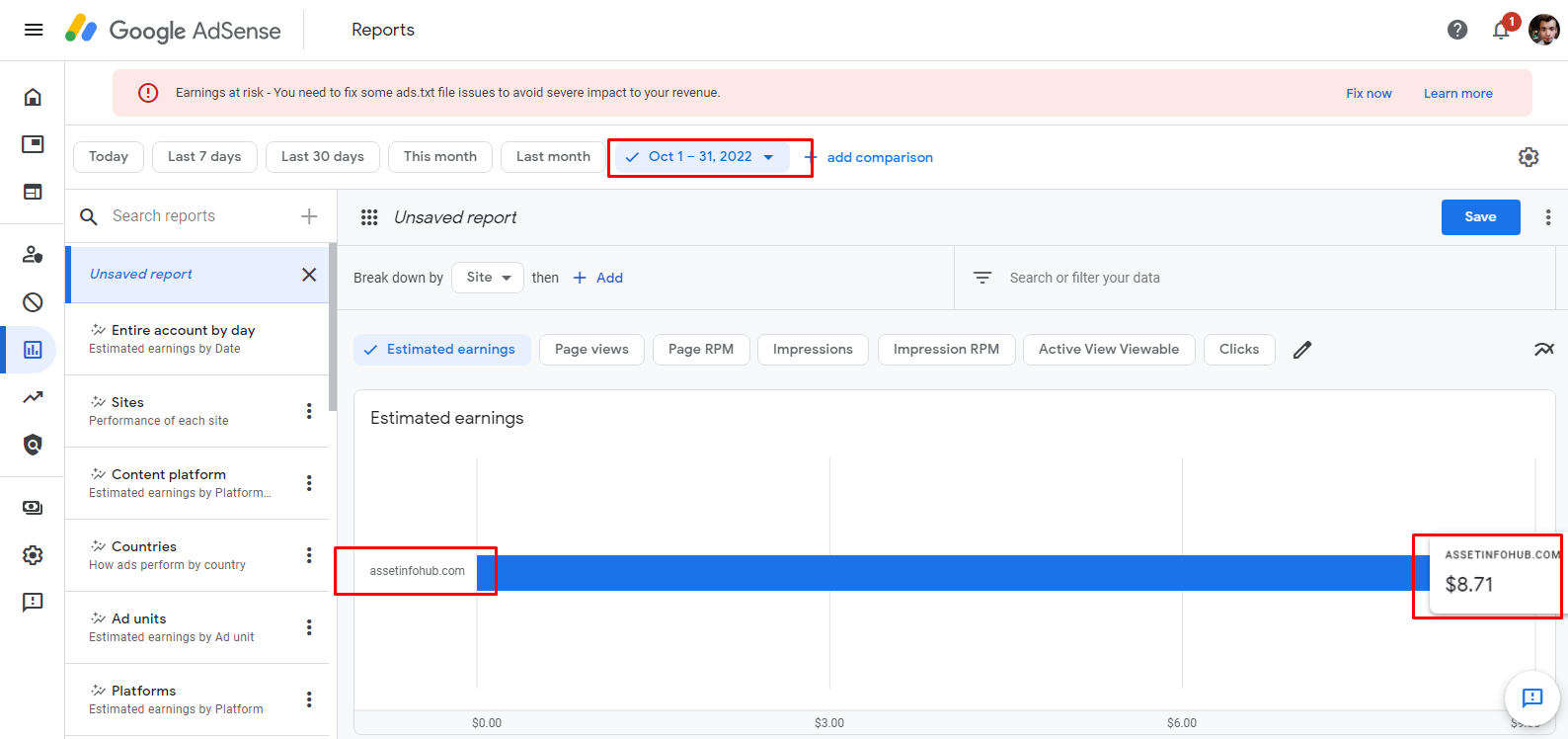Add a new report with plus icon
The width and height of the screenshot is (1568, 739).
pyautogui.click(x=309, y=216)
